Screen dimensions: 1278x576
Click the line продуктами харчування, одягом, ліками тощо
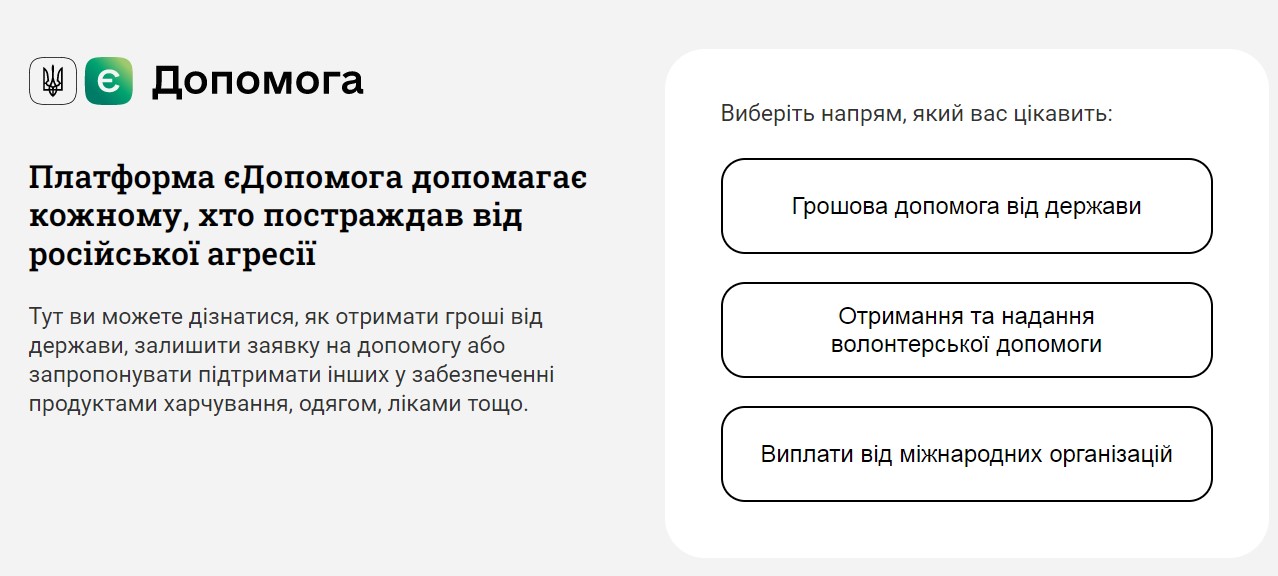click(x=278, y=405)
